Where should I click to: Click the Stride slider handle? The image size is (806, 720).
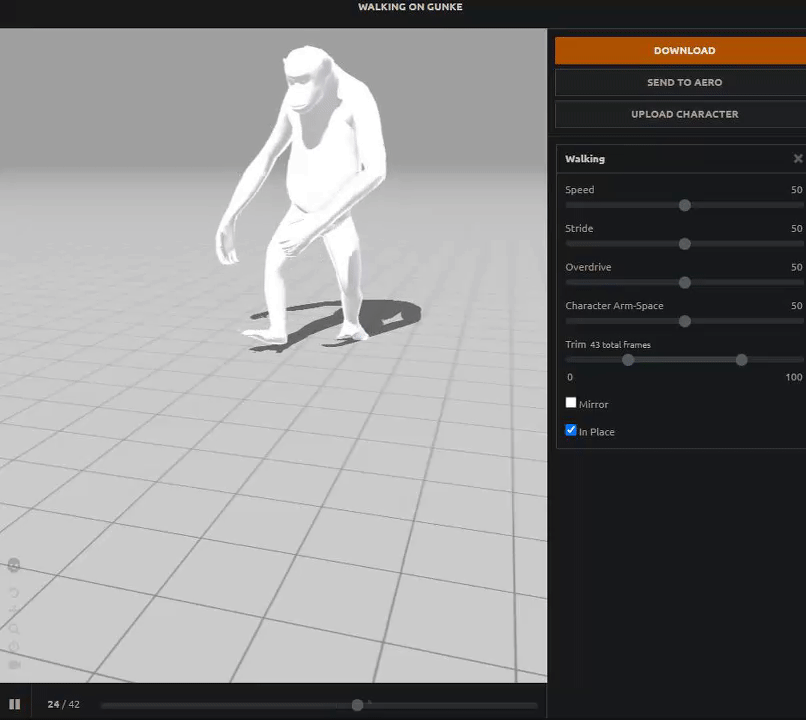pos(685,244)
